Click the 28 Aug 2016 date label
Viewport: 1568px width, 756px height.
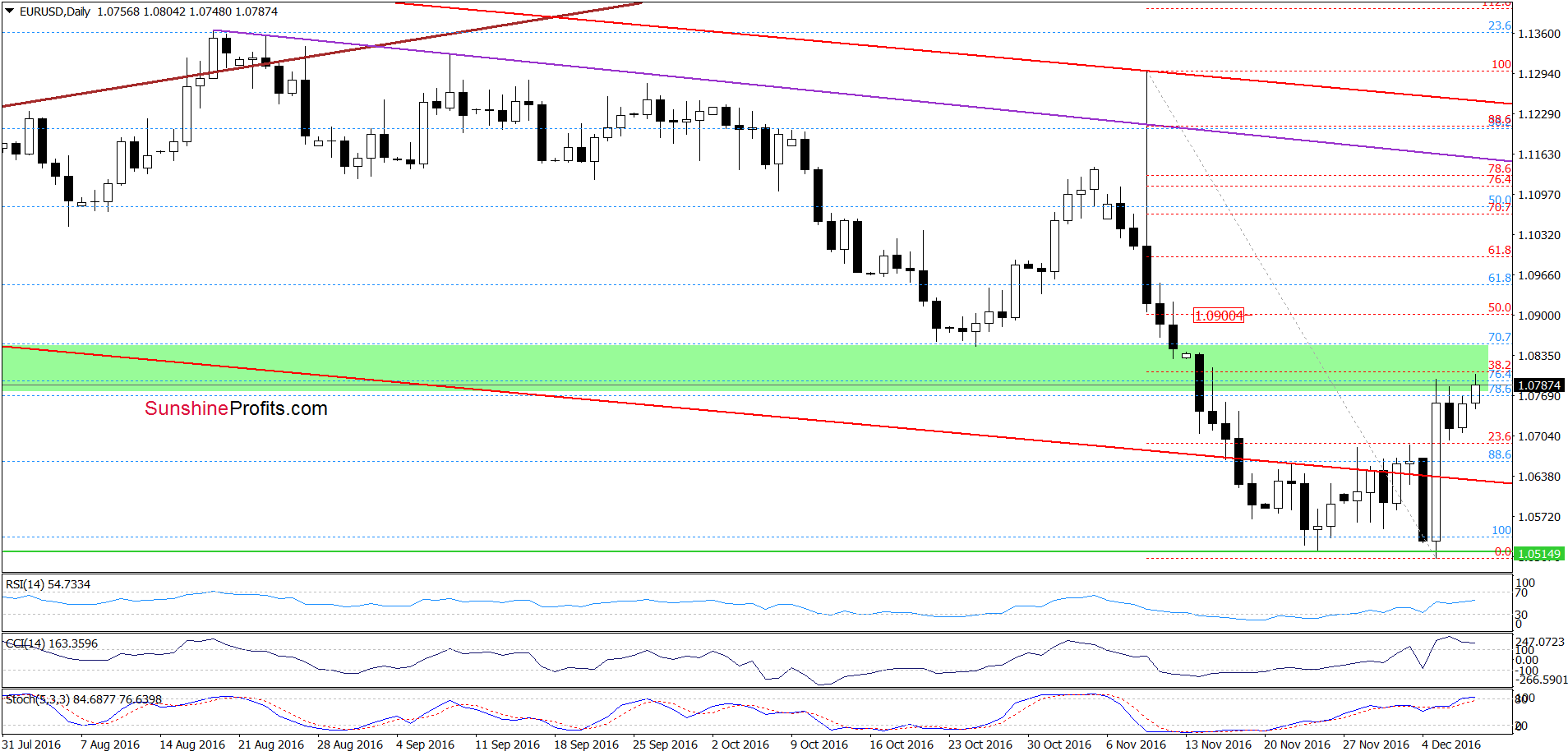[x=350, y=744]
